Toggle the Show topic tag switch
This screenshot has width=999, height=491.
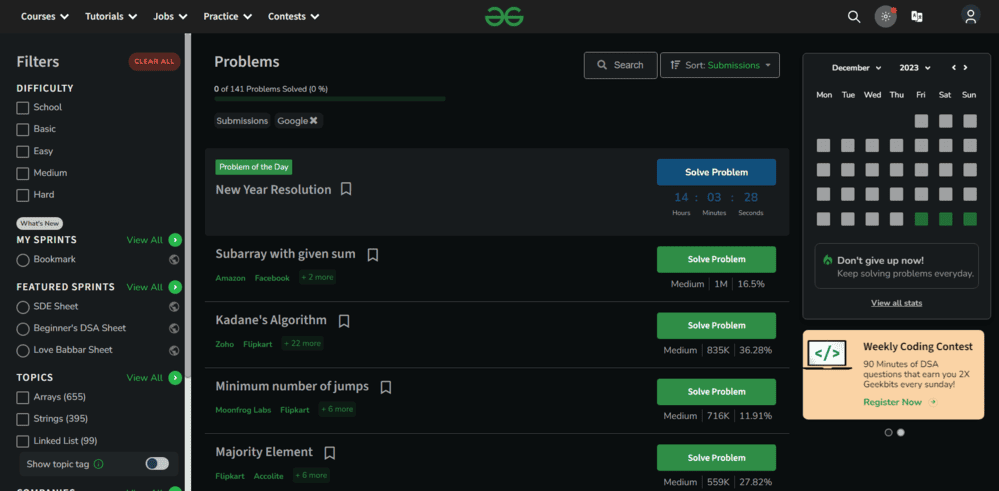click(157, 464)
